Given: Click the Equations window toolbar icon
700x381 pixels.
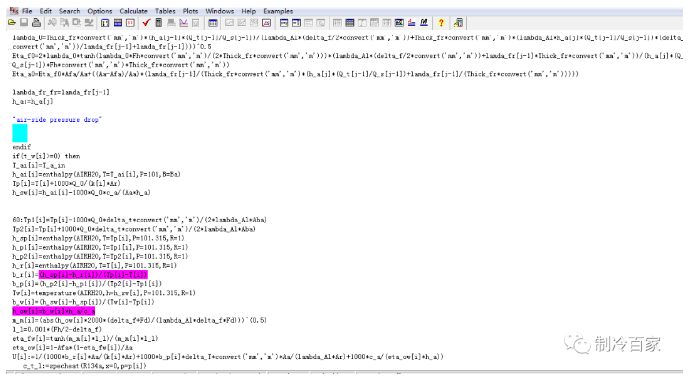Looking at the screenshot, I should pyautogui.click(x=283, y=22).
